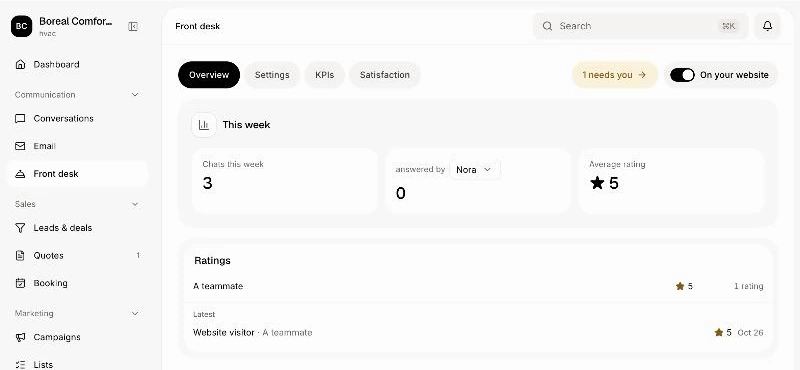Select Leads & deals via the funnel icon

click(x=20, y=228)
